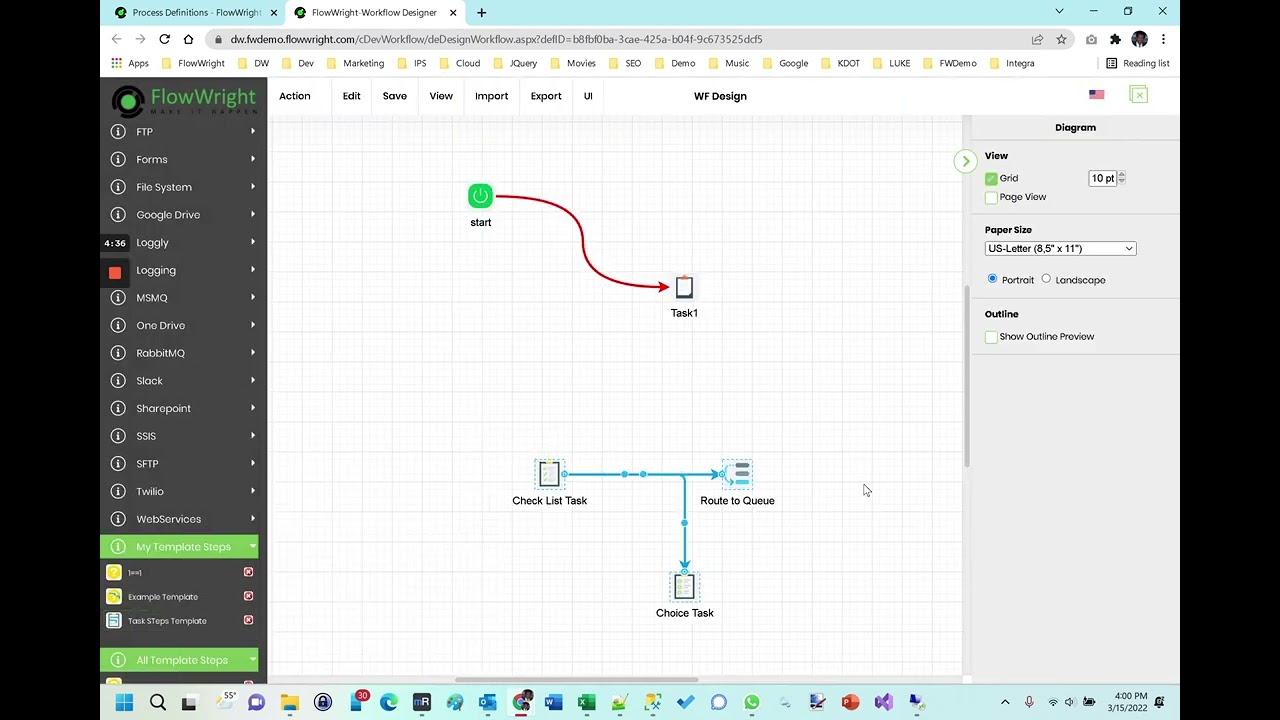Click the browser home button
The height and width of the screenshot is (720, 1280).
188,39
